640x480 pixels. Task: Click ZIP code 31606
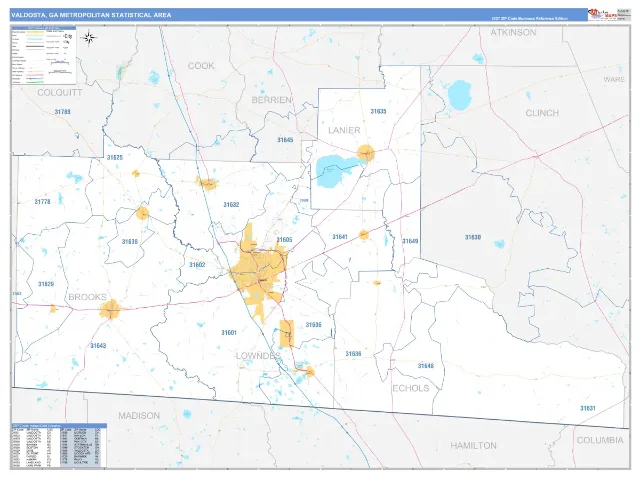tap(313, 325)
